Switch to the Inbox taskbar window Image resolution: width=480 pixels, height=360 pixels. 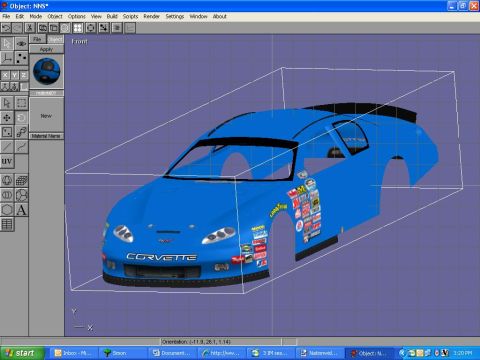(73, 353)
